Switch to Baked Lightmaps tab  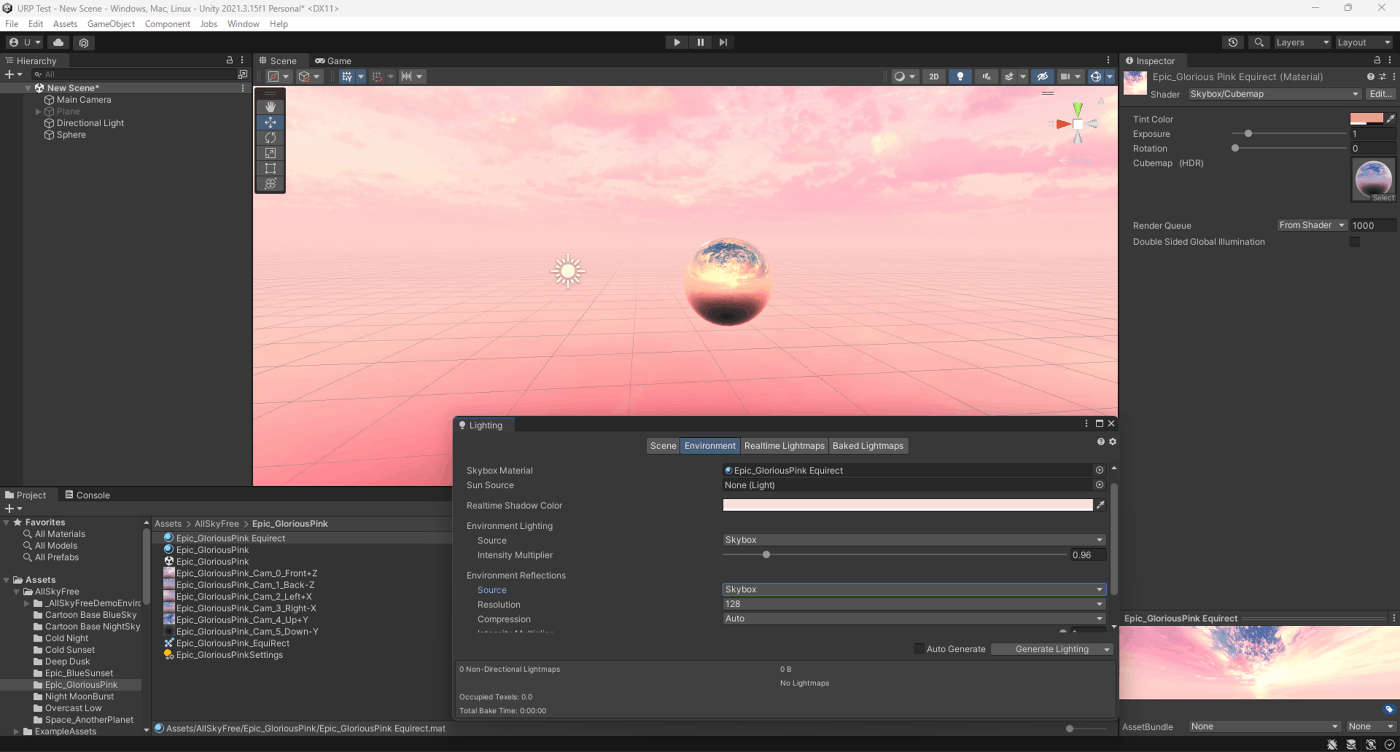(x=868, y=446)
